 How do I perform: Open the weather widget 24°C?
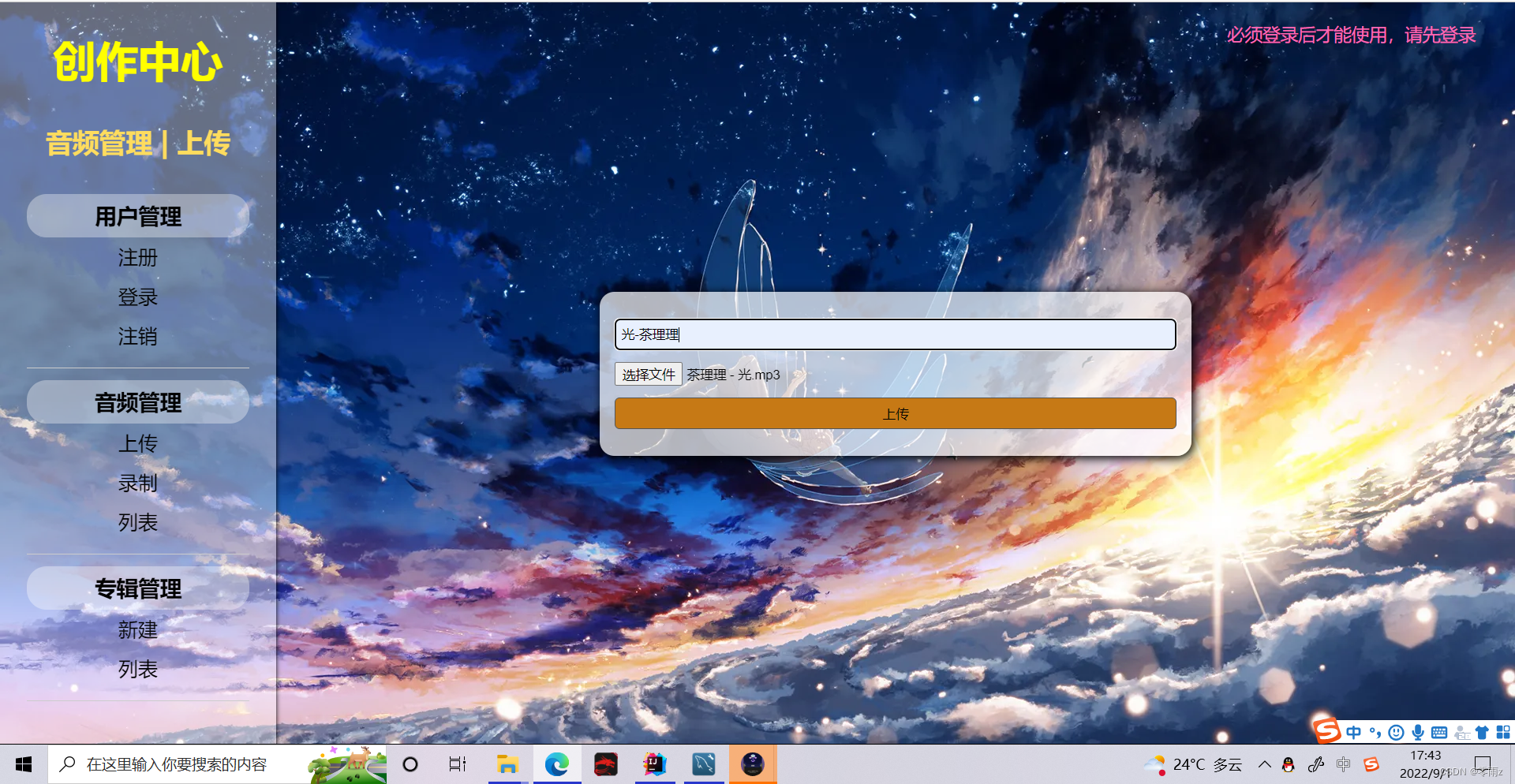coord(1193,764)
